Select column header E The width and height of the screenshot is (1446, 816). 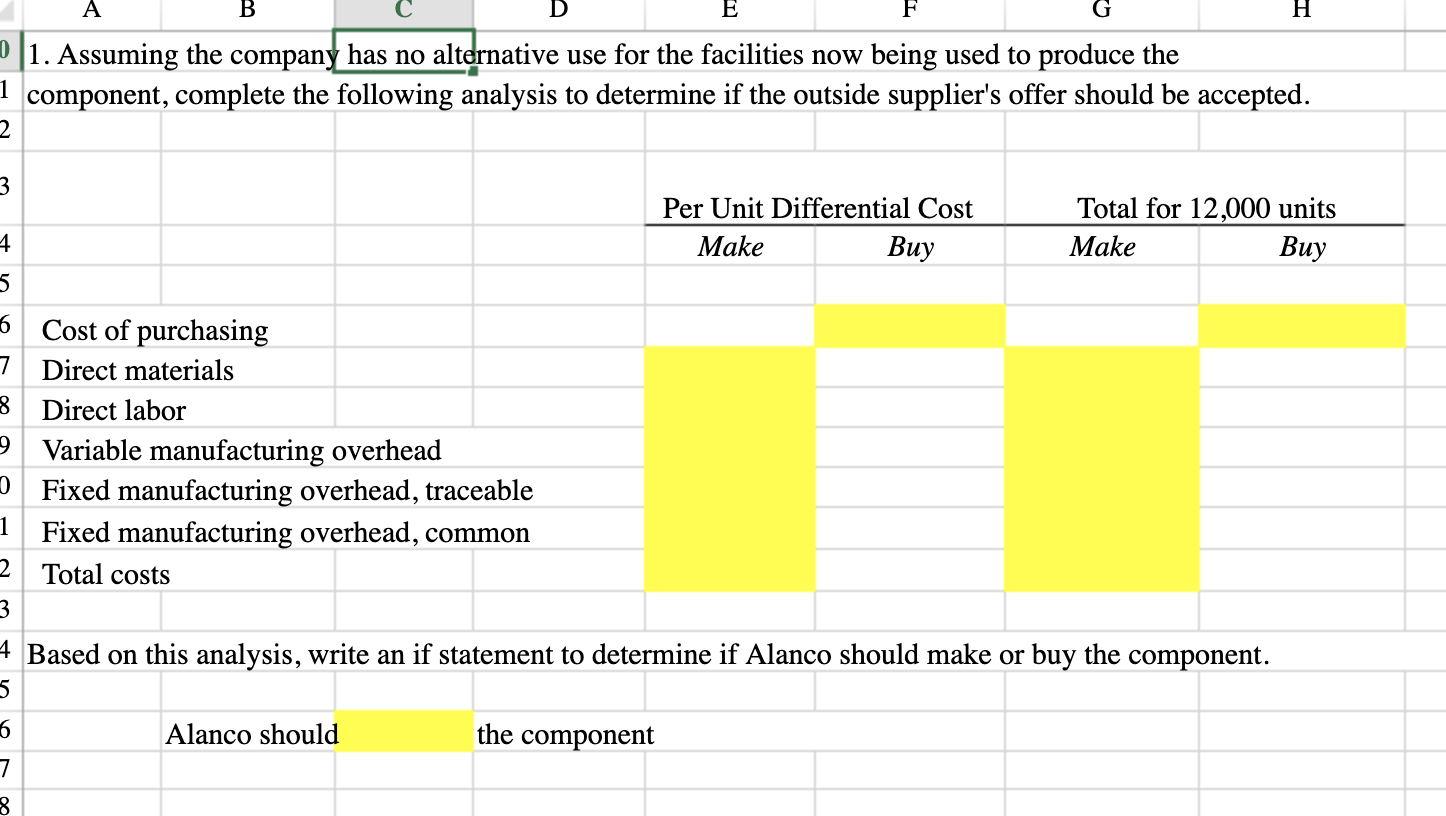click(729, 10)
